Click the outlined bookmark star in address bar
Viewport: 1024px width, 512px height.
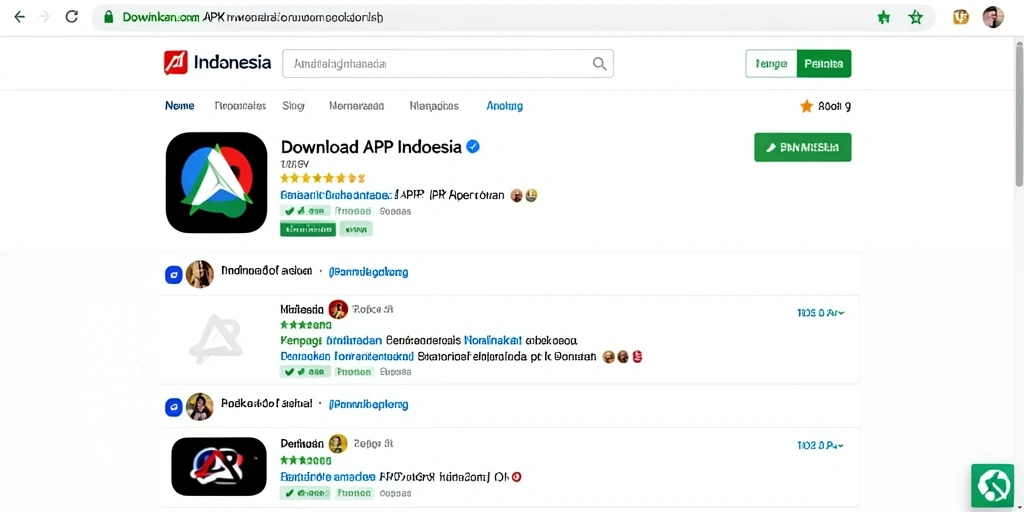click(916, 18)
